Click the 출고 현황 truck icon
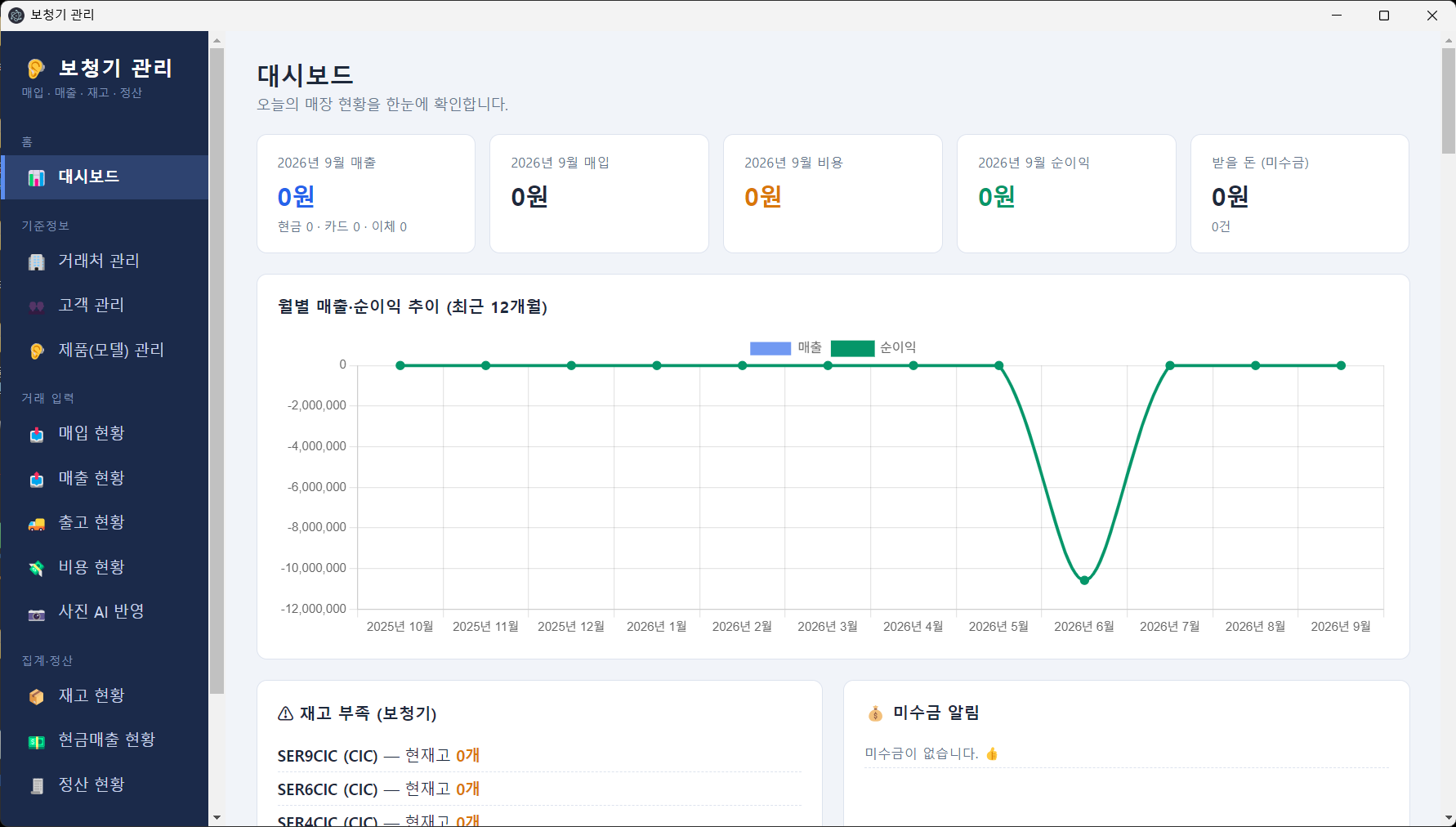This screenshot has height=827, width=1456. tap(37, 524)
